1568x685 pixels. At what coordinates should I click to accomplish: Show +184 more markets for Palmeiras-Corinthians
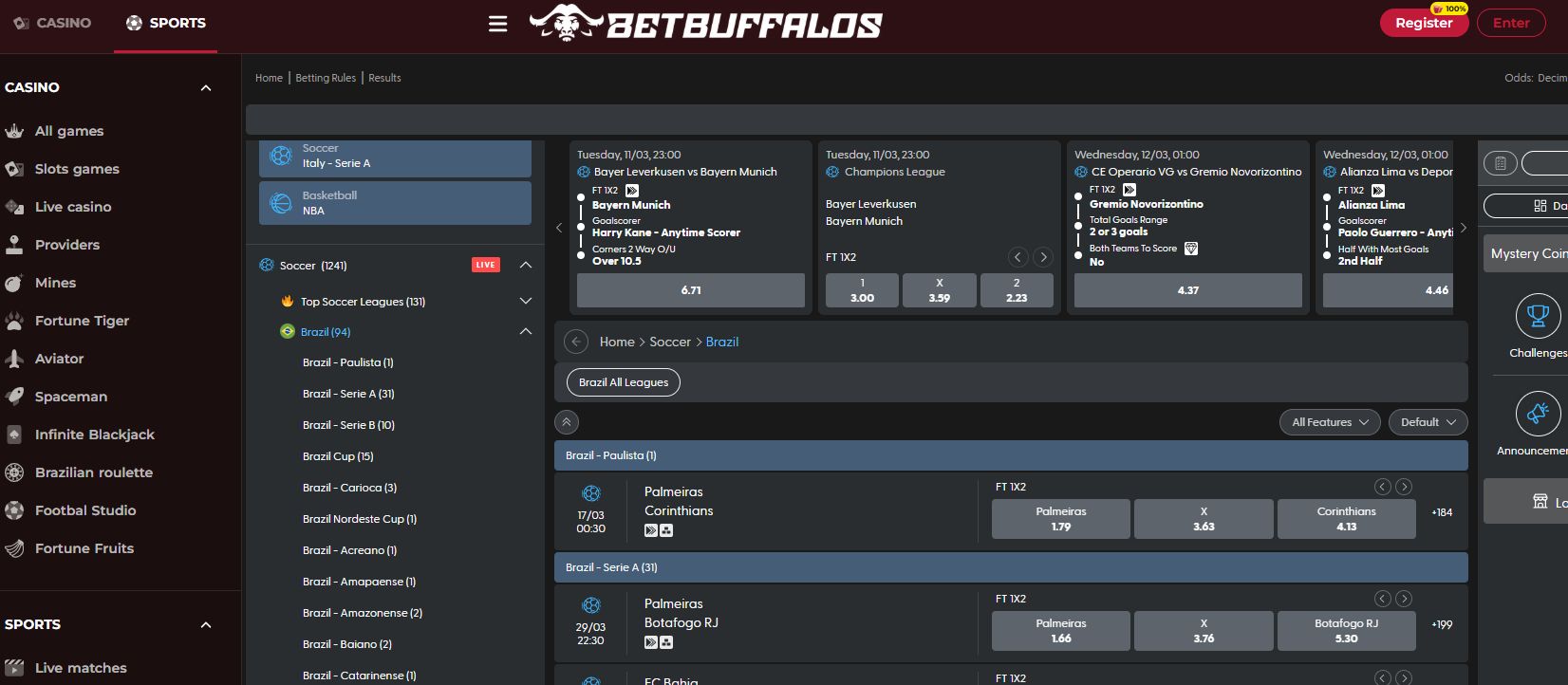[1442, 512]
